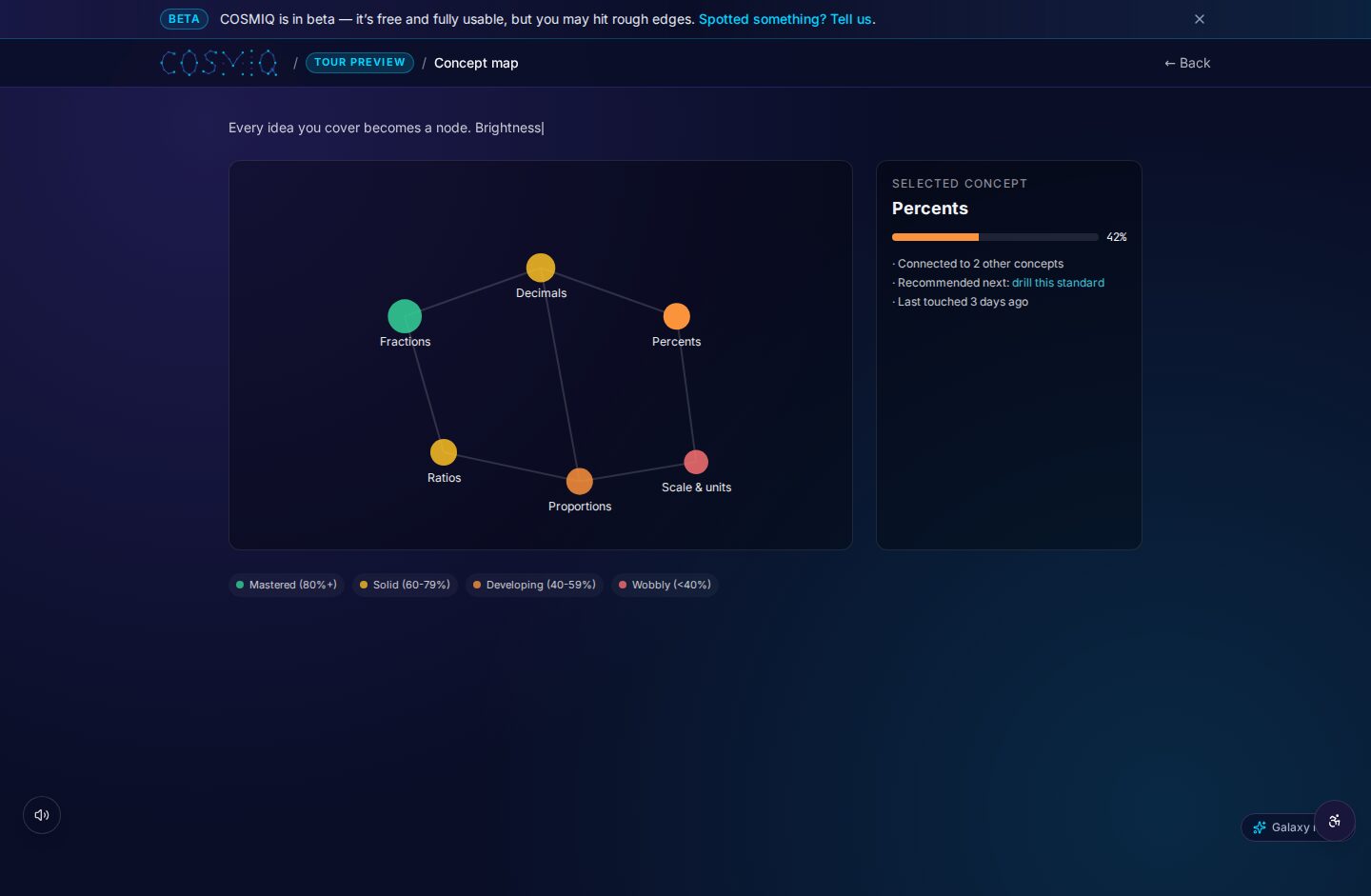Go back using the Back link

[x=1187, y=63]
